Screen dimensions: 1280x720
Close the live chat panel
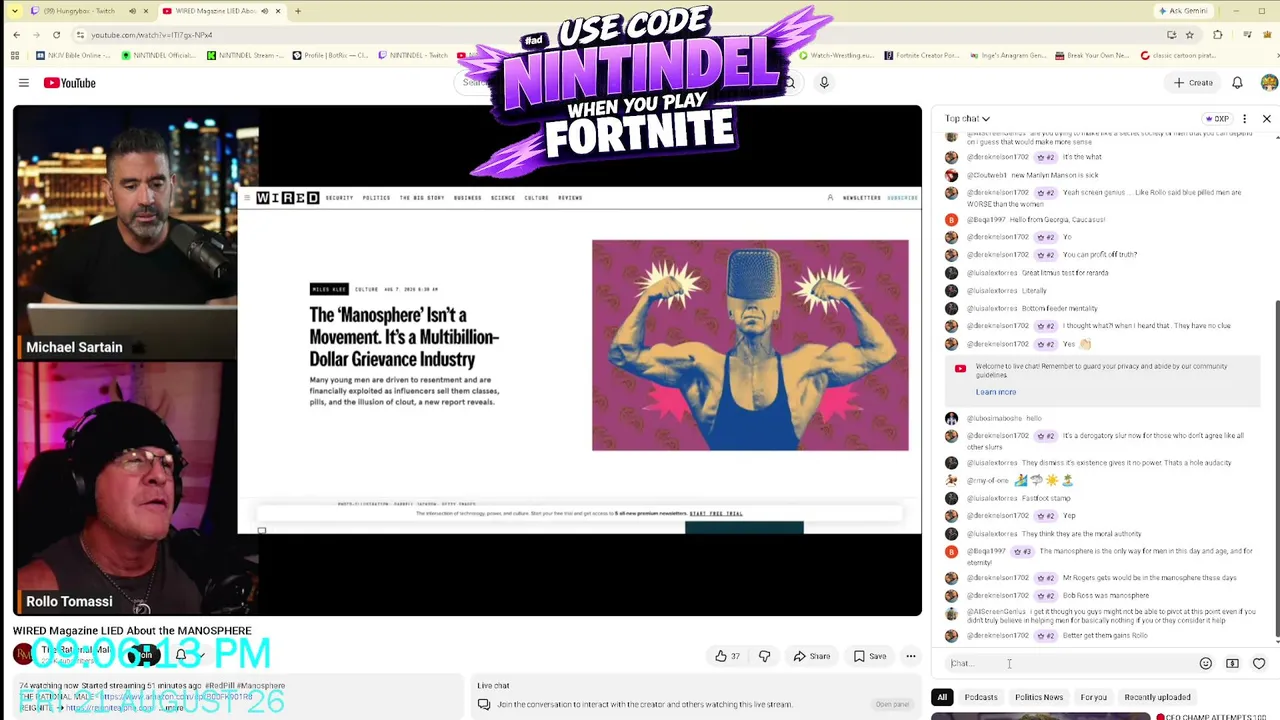click(1266, 119)
